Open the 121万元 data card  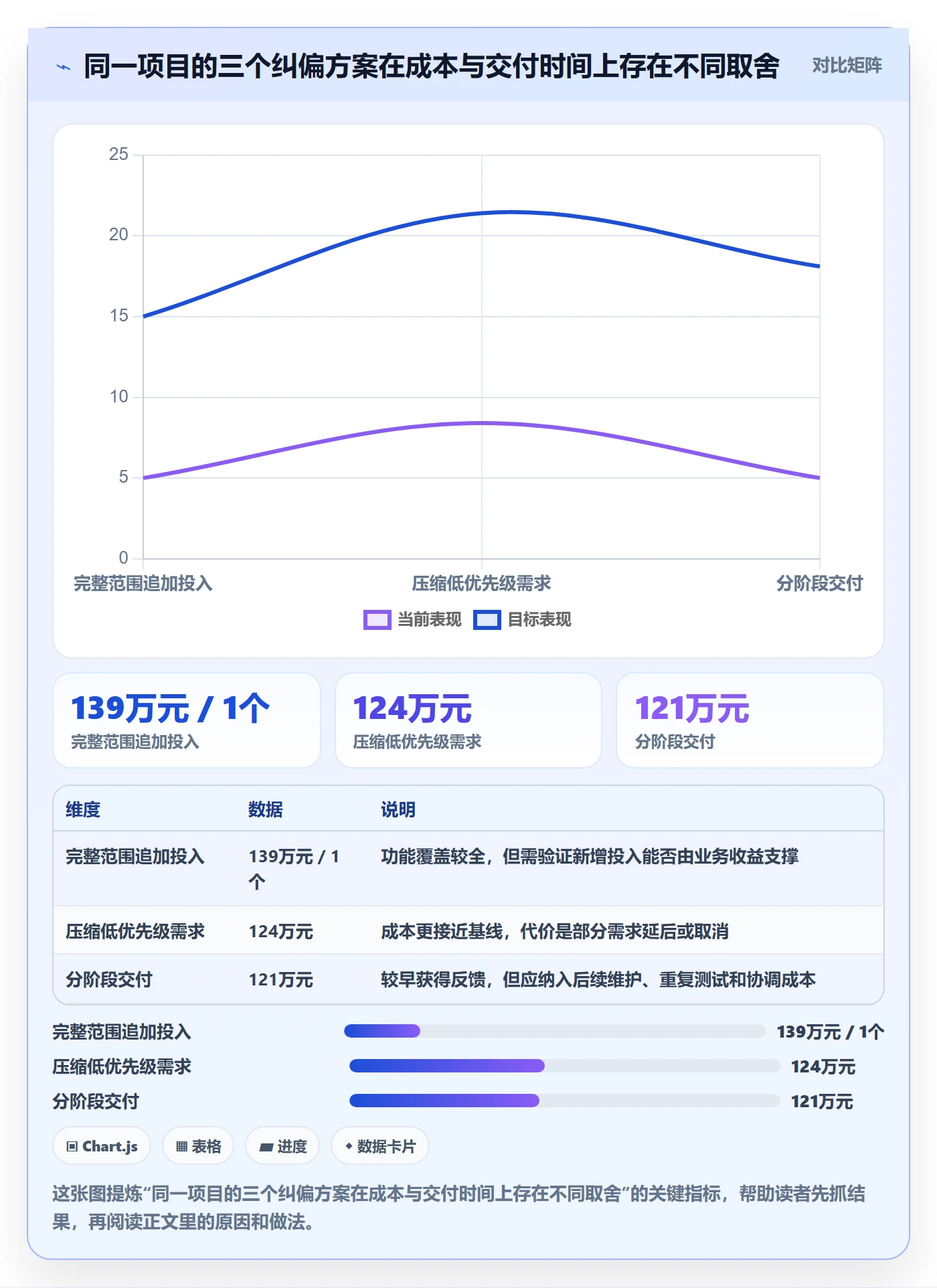[750, 720]
